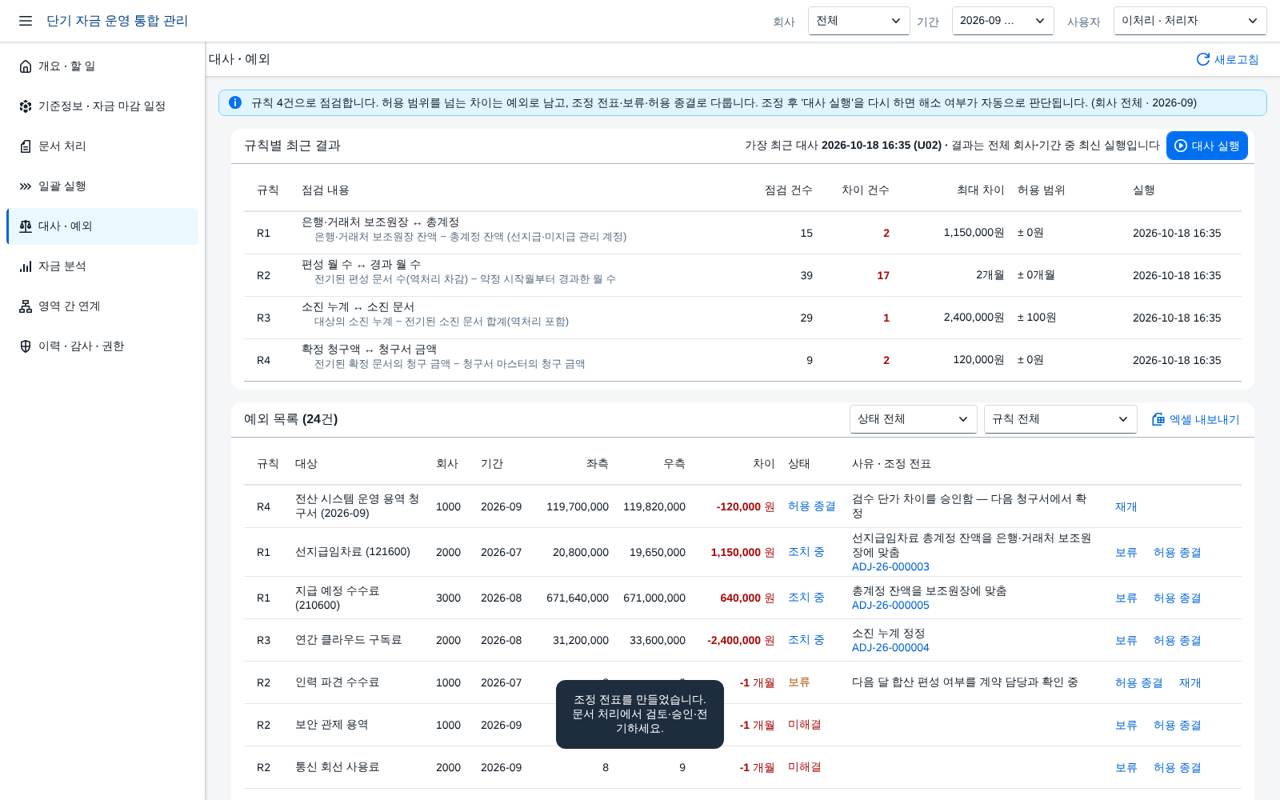Select the R1 은행·거래처 보조원장 ↔ 총계정 rule row
Viewport: 1280px width, 800px height.
743,233
